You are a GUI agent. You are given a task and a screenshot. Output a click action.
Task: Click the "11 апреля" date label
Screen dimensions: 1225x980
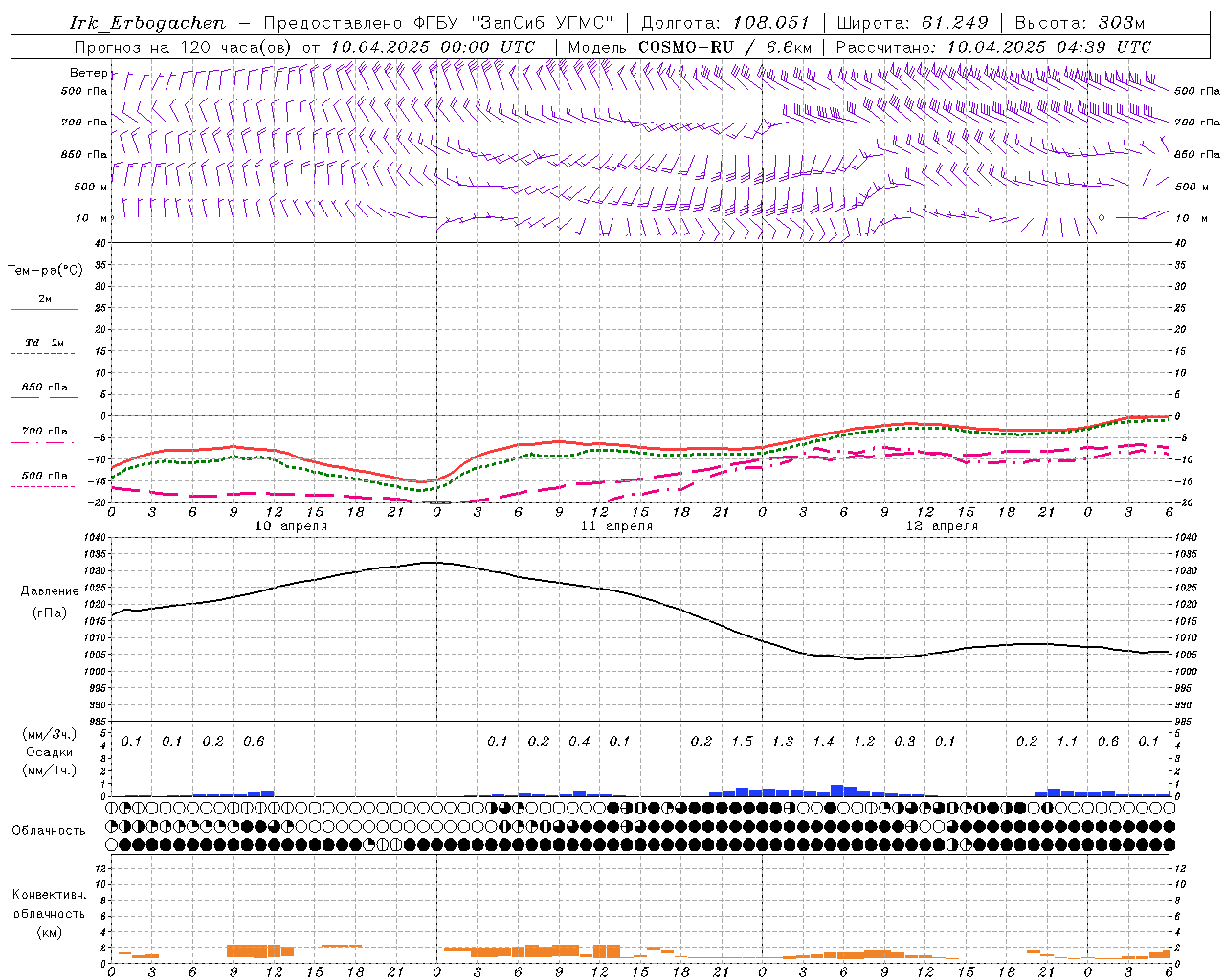[x=617, y=526]
